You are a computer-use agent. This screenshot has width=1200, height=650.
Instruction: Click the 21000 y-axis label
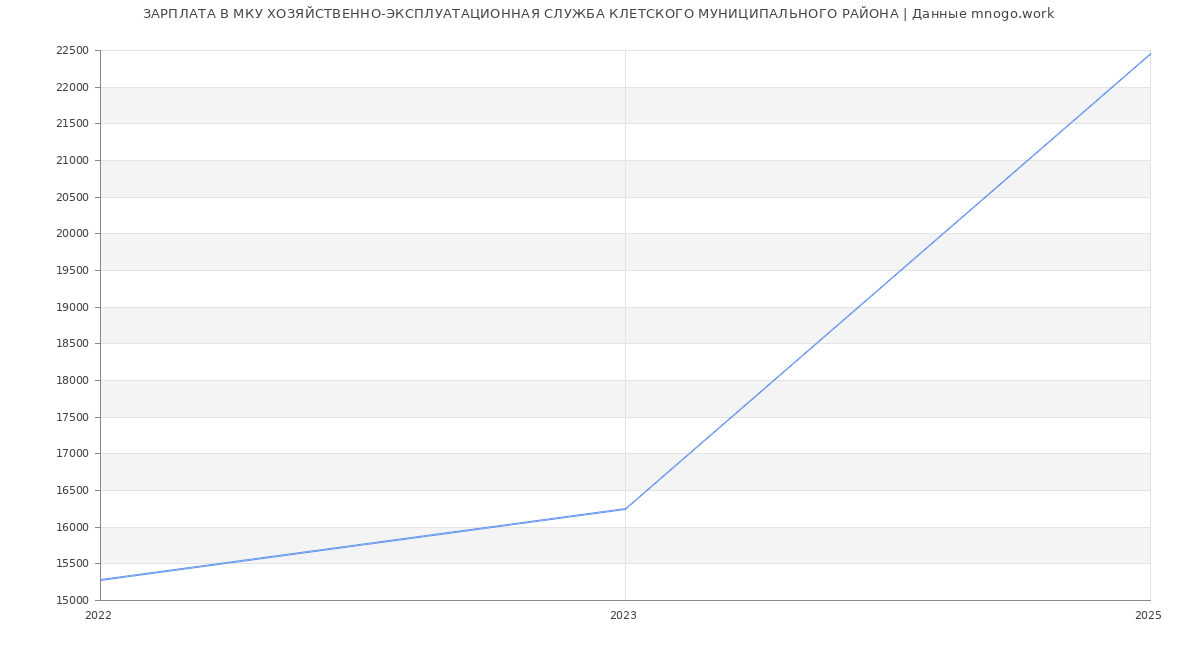(72, 161)
